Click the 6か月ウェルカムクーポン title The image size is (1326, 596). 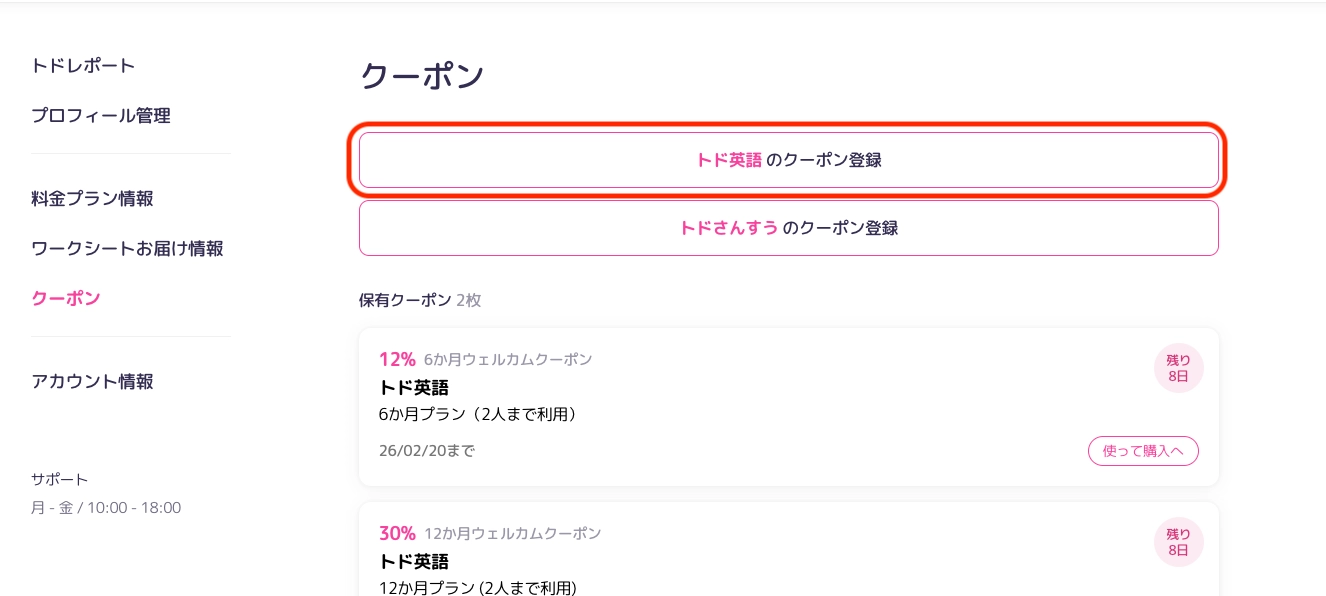pyautogui.click(x=507, y=360)
